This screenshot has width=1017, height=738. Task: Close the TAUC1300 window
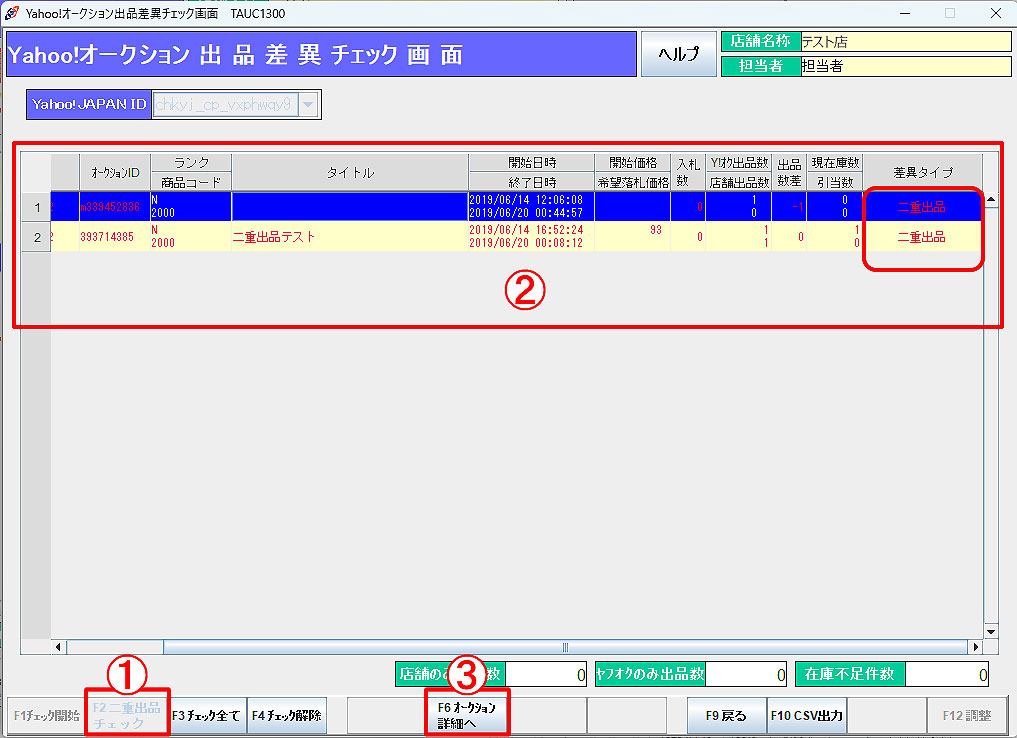tap(996, 13)
